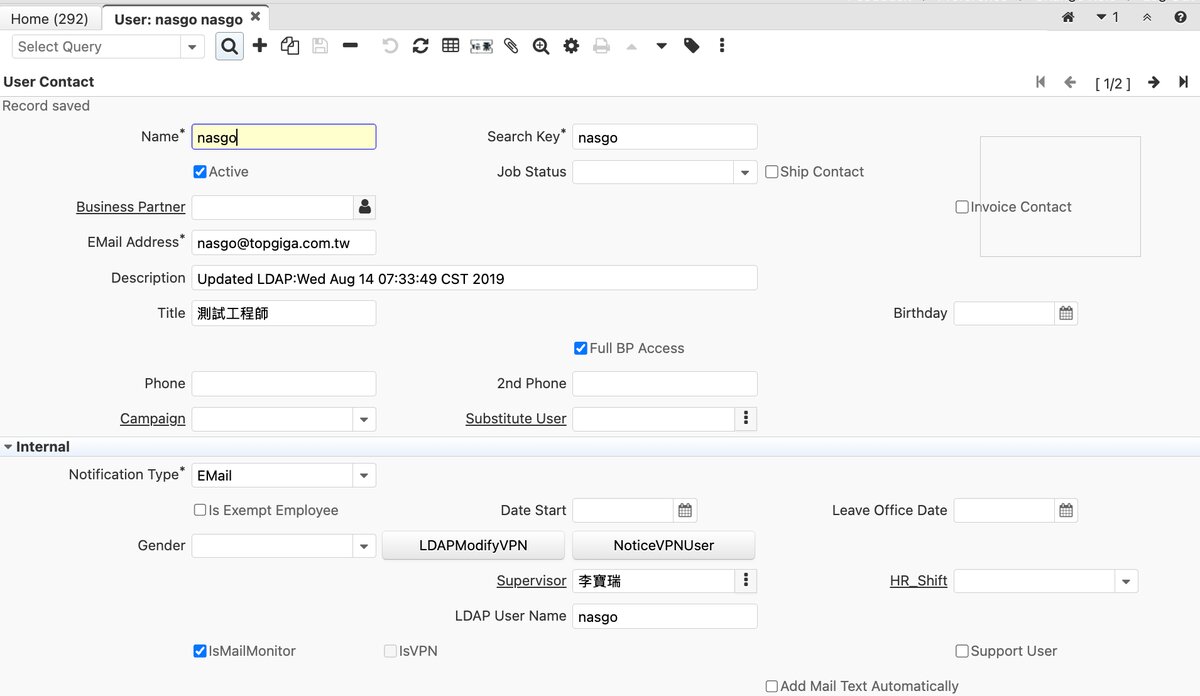Uncheck the Active checkbox
Screen dimensions: 1200x696
(x=200, y=172)
